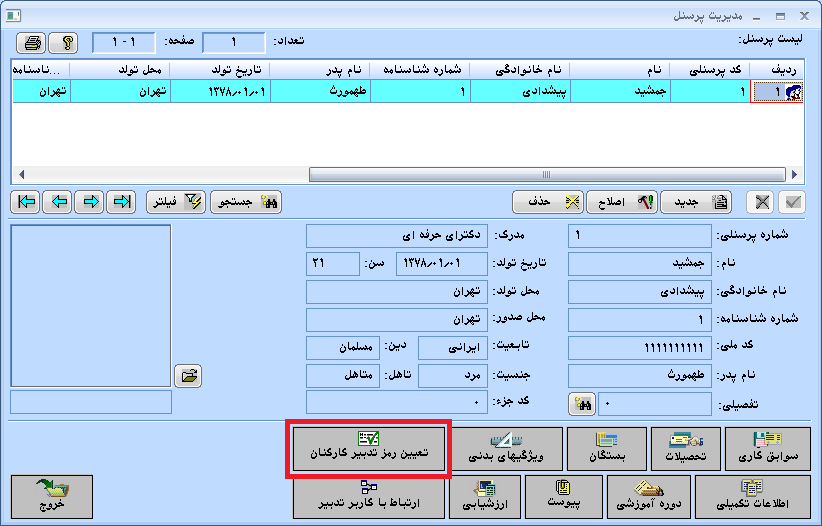Click the شماره شناسنامه input field

(640, 319)
